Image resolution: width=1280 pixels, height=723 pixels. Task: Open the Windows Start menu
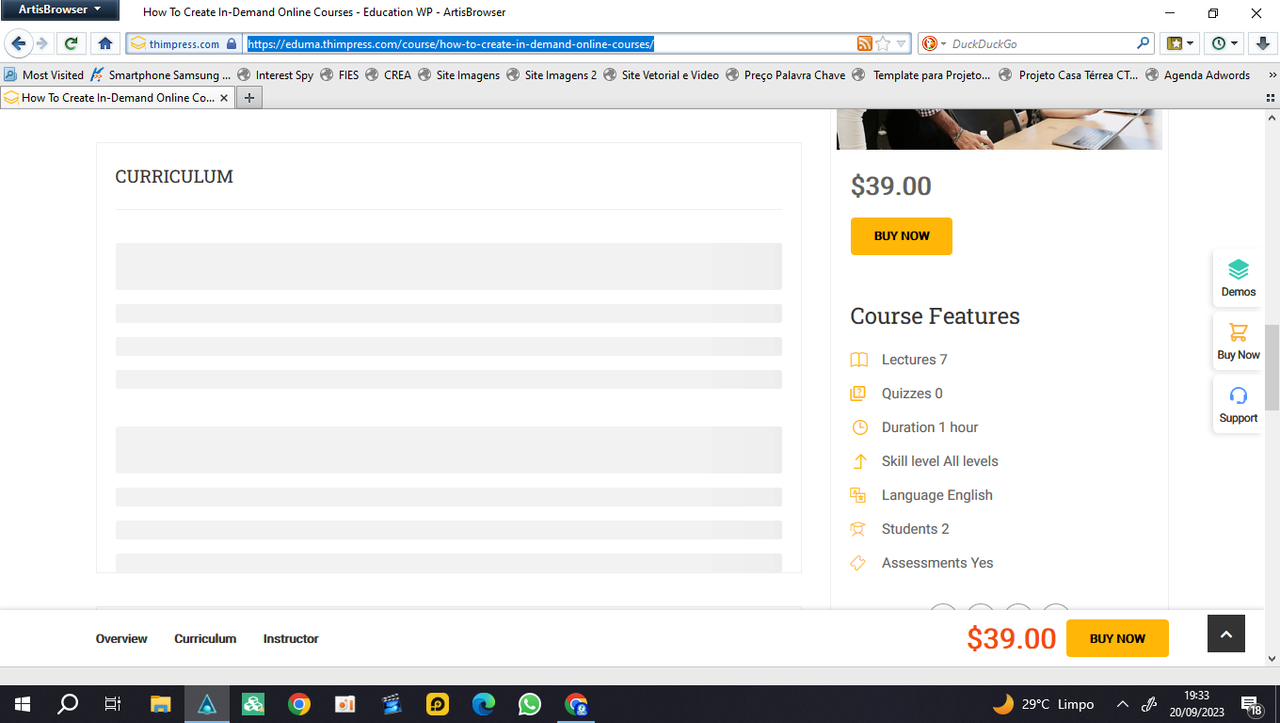pyautogui.click(x=22, y=704)
